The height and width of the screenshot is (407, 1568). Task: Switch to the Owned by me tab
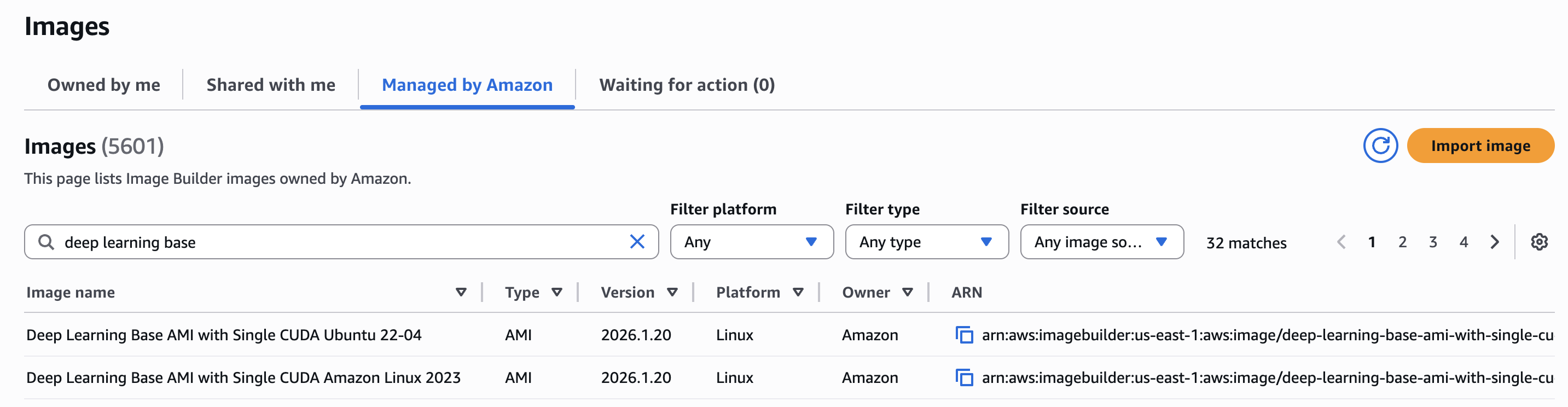103,85
